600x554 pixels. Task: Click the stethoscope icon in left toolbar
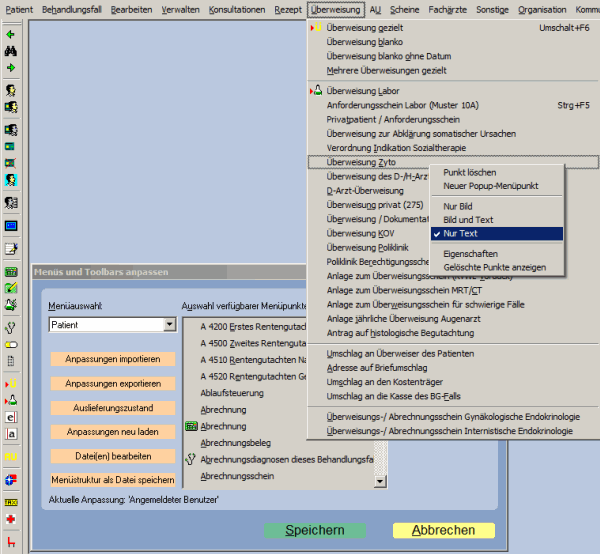click(11, 326)
